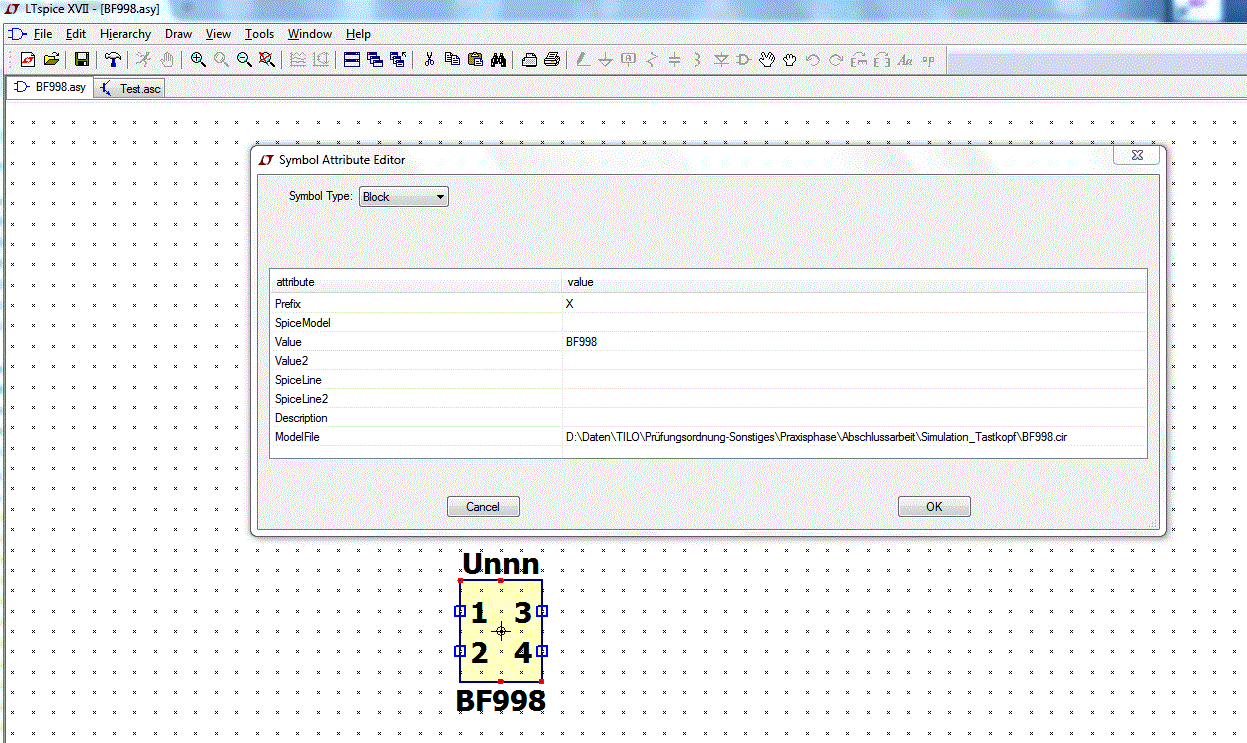The image size is (1247, 743).
Task: Select the Prefix value cell
Action: point(854,303)
